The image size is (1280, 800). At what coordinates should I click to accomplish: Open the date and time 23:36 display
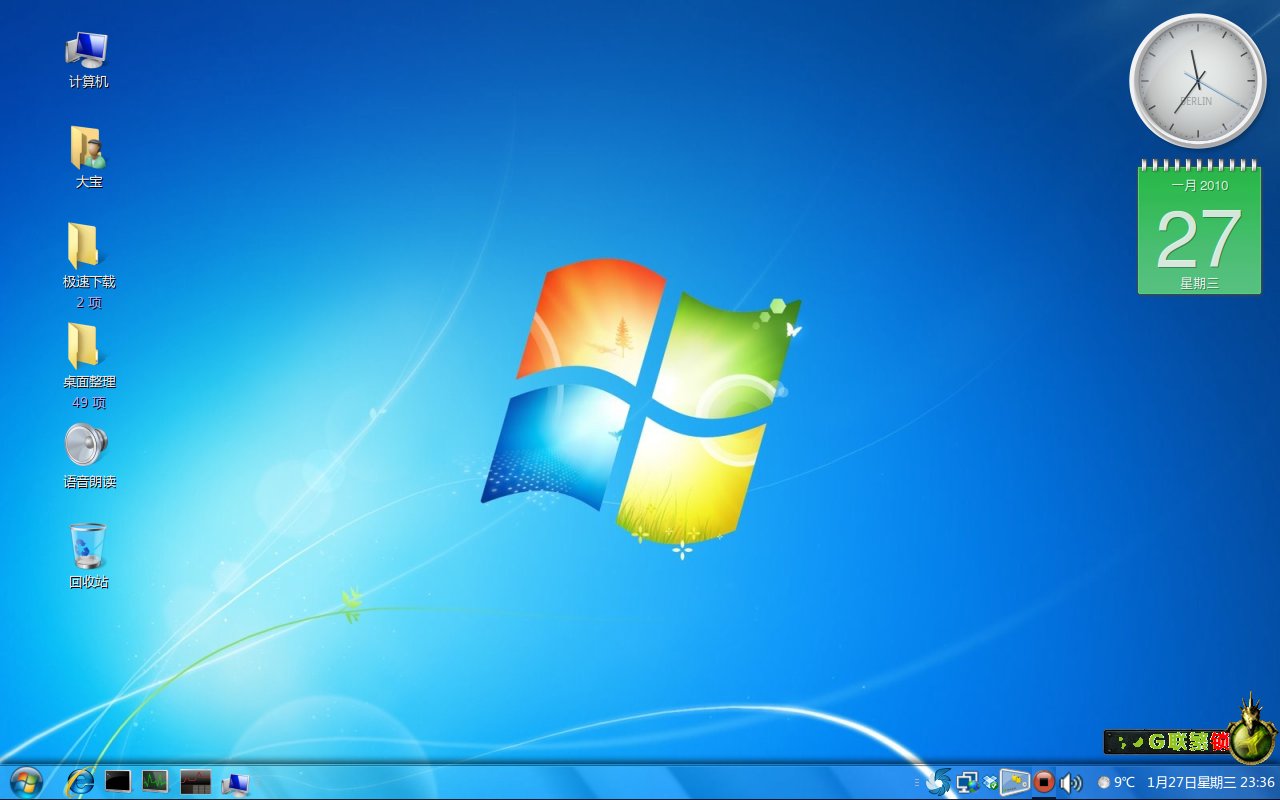(x=1211, y=782)
